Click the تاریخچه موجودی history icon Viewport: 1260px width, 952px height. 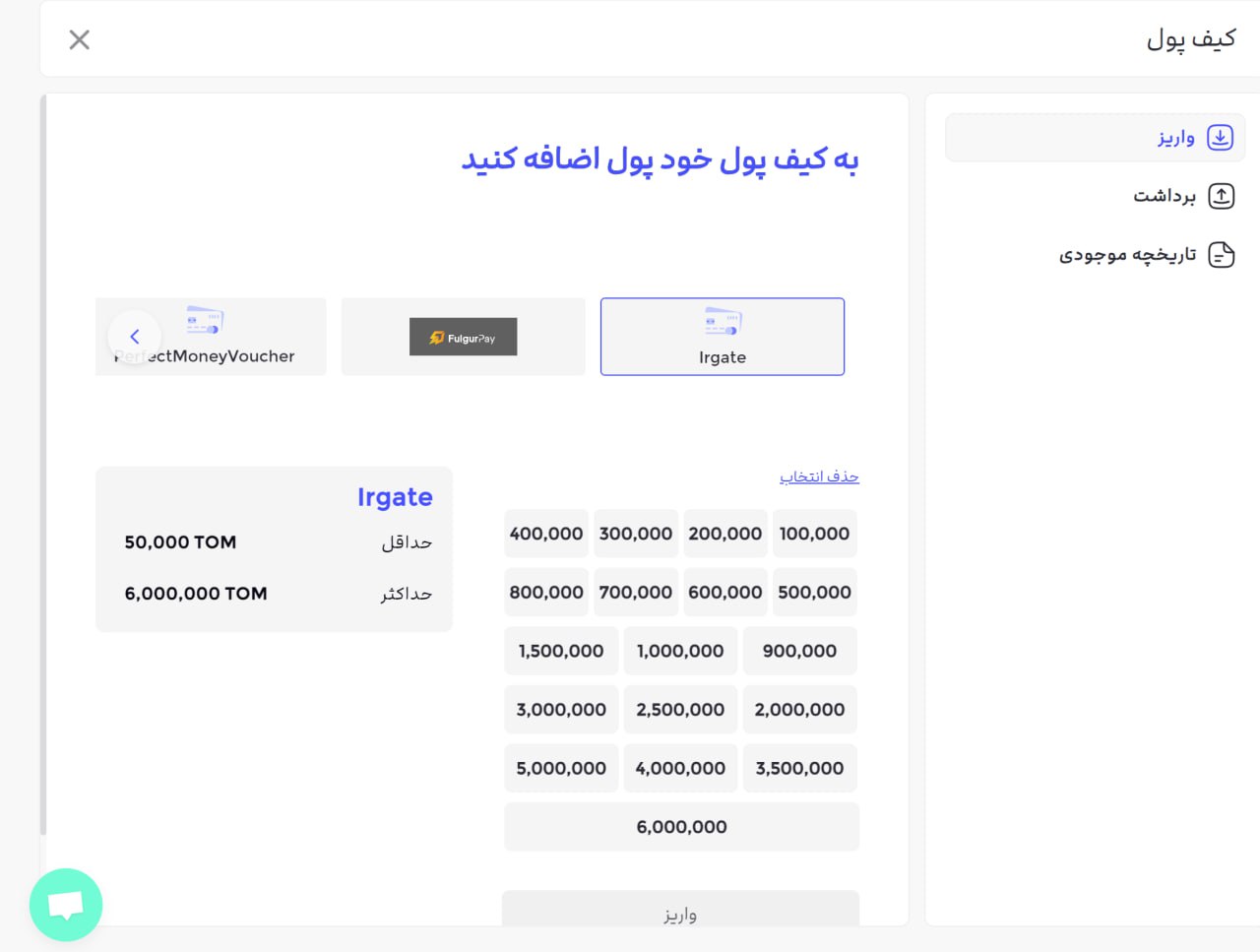coord(1223,254)
